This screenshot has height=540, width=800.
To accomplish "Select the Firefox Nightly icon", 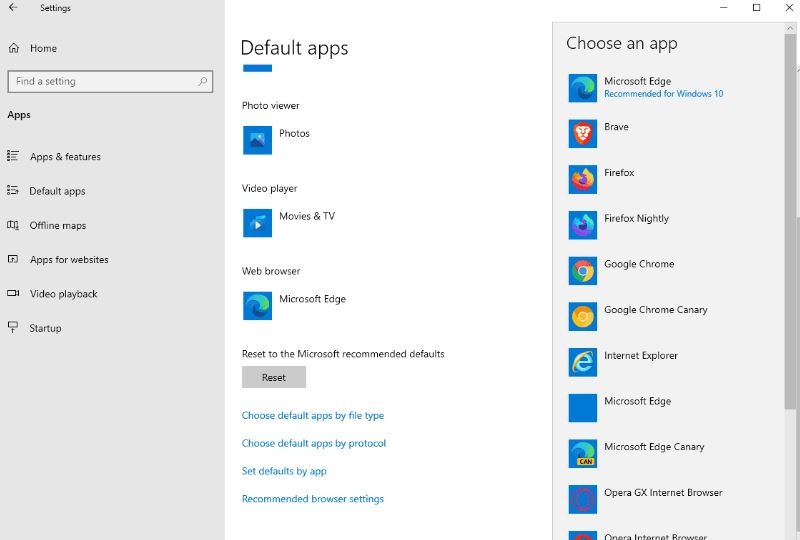I will pos(583,225).
